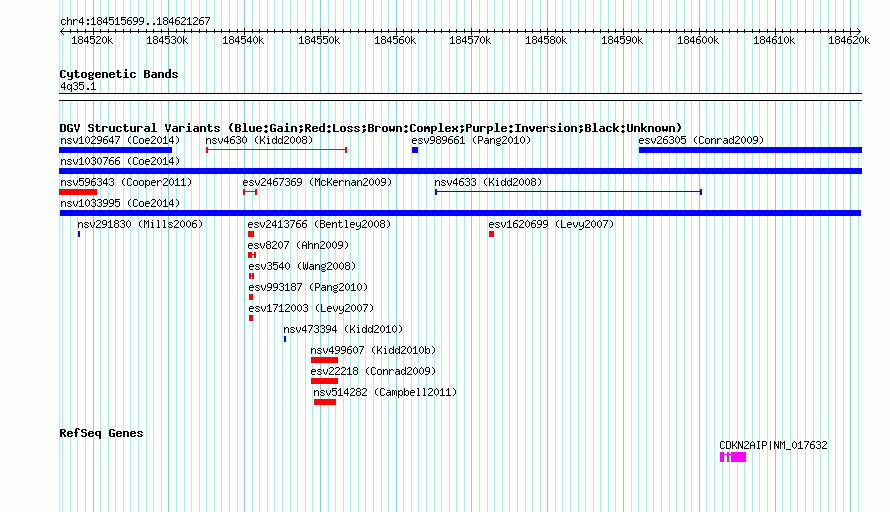Screen dimensions: 890x512
Task: Open variant esv22218 (Conrad2009) label
Action: (x=373, y=371)
